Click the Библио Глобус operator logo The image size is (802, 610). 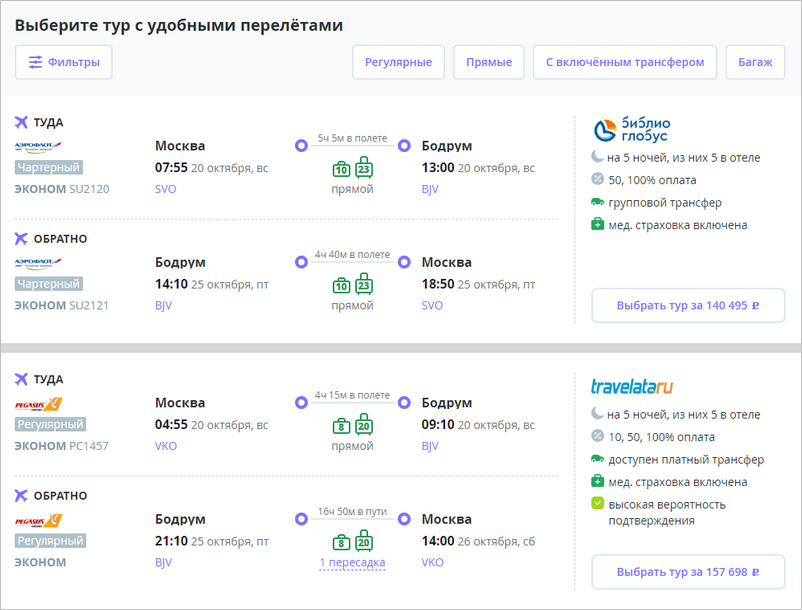pyautogui.click(x=632, y=130)
